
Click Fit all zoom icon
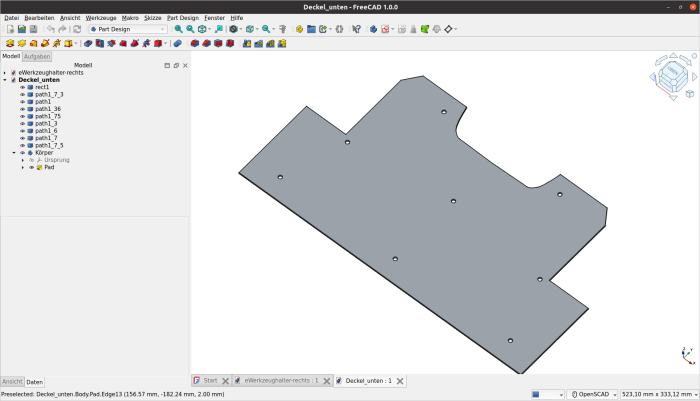[178, 29]
